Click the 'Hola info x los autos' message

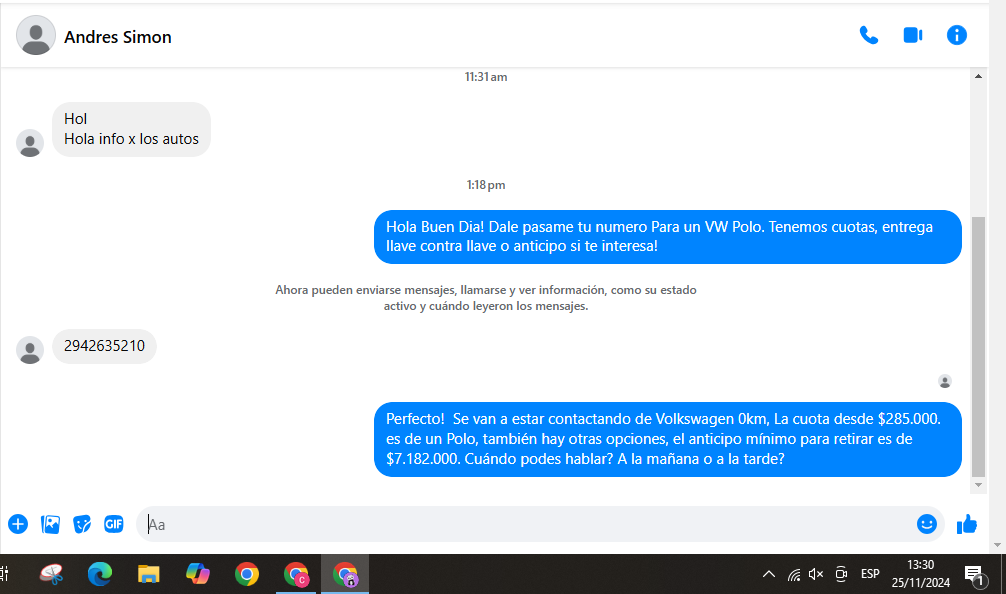pyautogui.click(x=132, y=130)
